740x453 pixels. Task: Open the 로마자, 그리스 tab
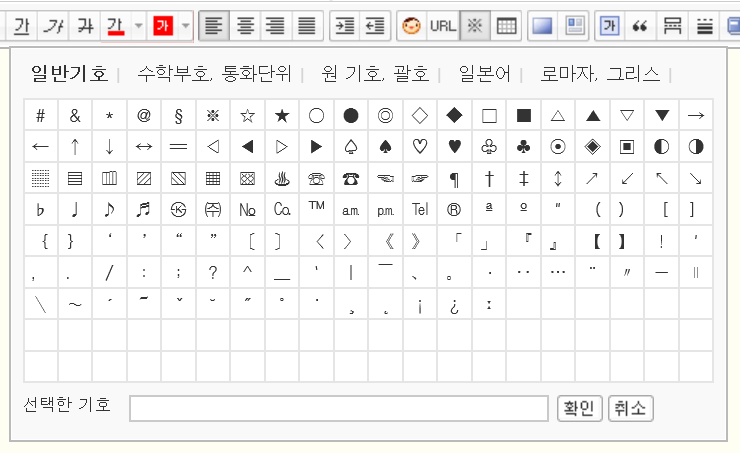tap(600, 74)
